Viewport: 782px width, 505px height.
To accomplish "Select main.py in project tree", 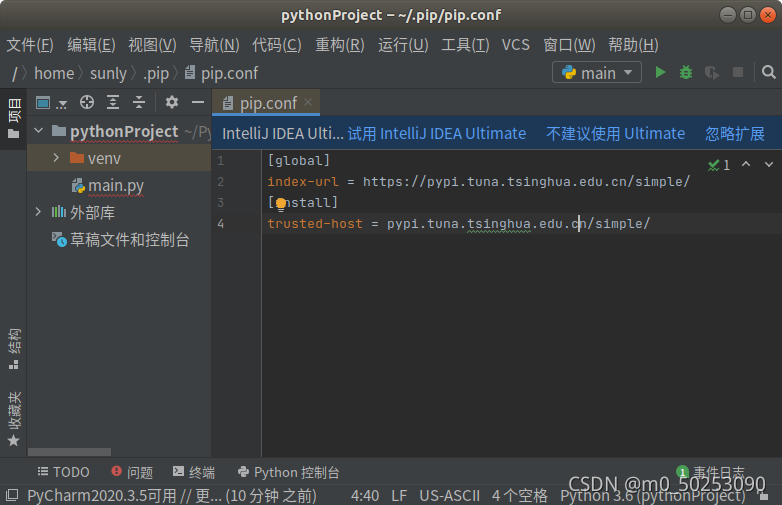I will pyautogui.click(x=116, y=185).
